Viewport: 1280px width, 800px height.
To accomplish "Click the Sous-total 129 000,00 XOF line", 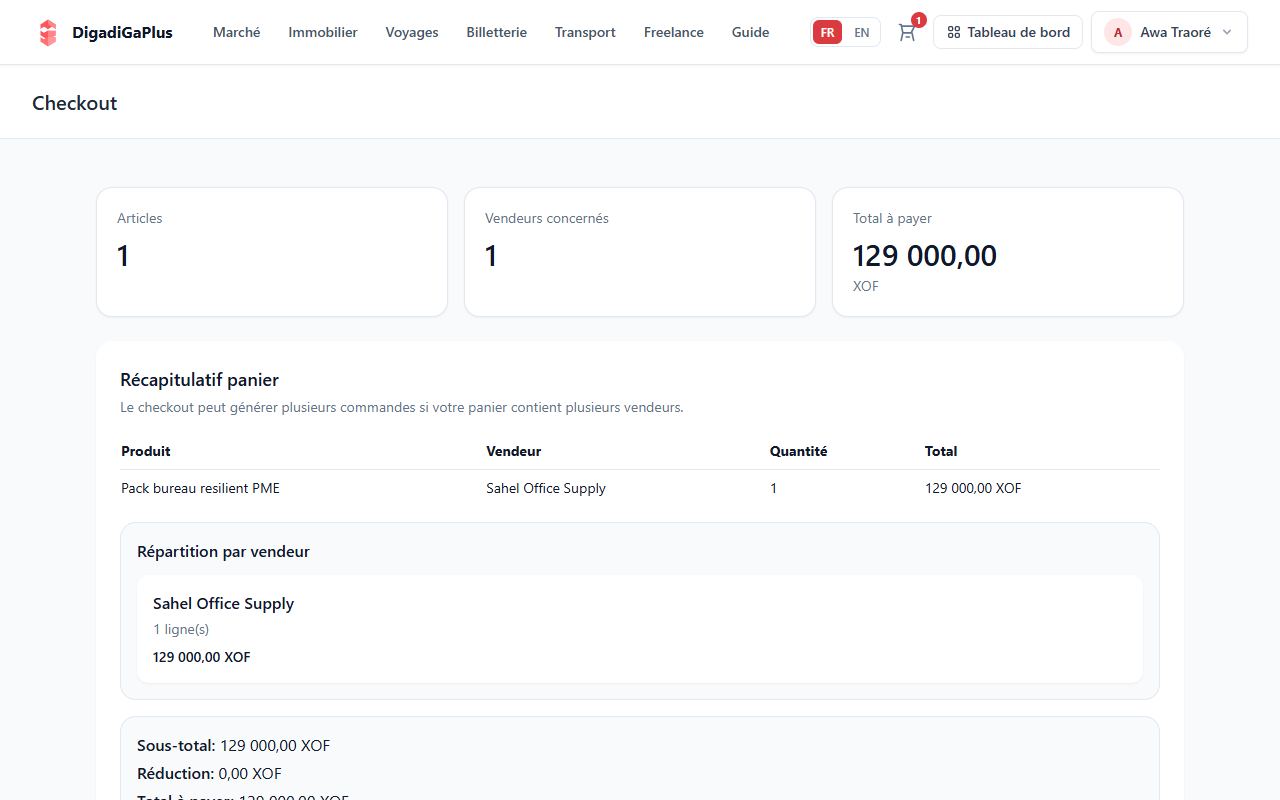I will 234,745.
